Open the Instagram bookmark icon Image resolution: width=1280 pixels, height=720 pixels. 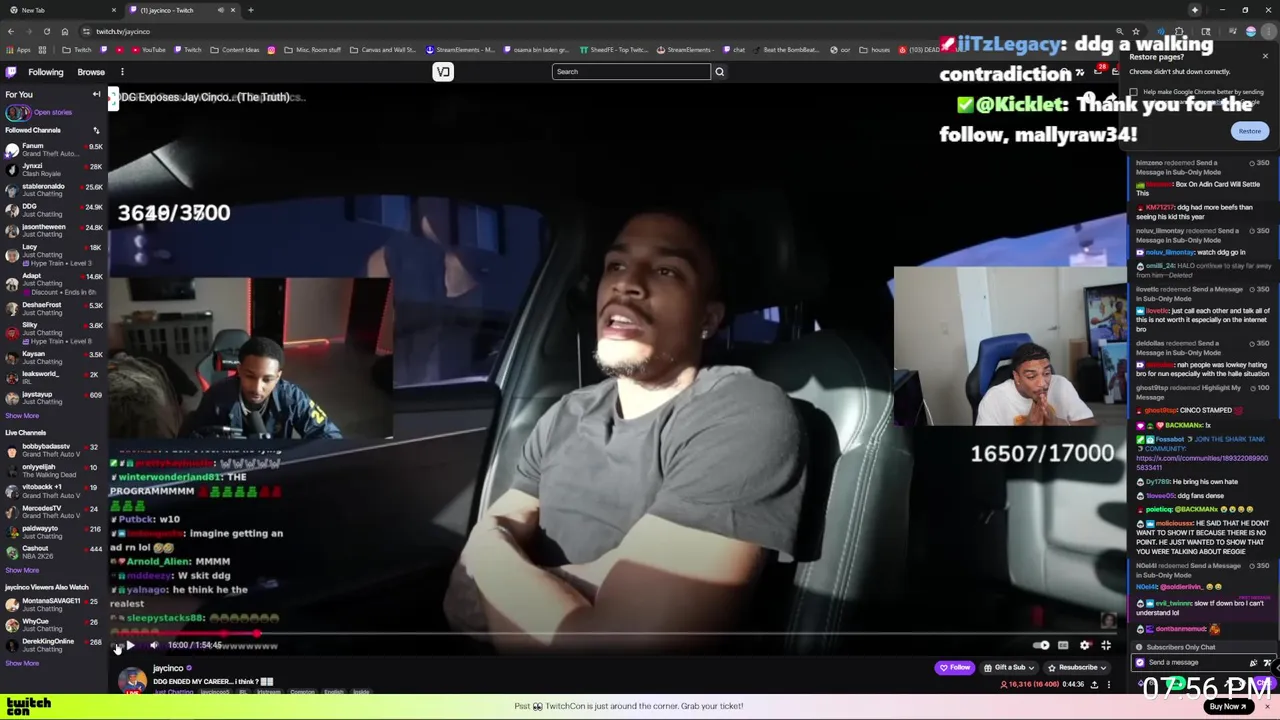[x=271, y=50]
